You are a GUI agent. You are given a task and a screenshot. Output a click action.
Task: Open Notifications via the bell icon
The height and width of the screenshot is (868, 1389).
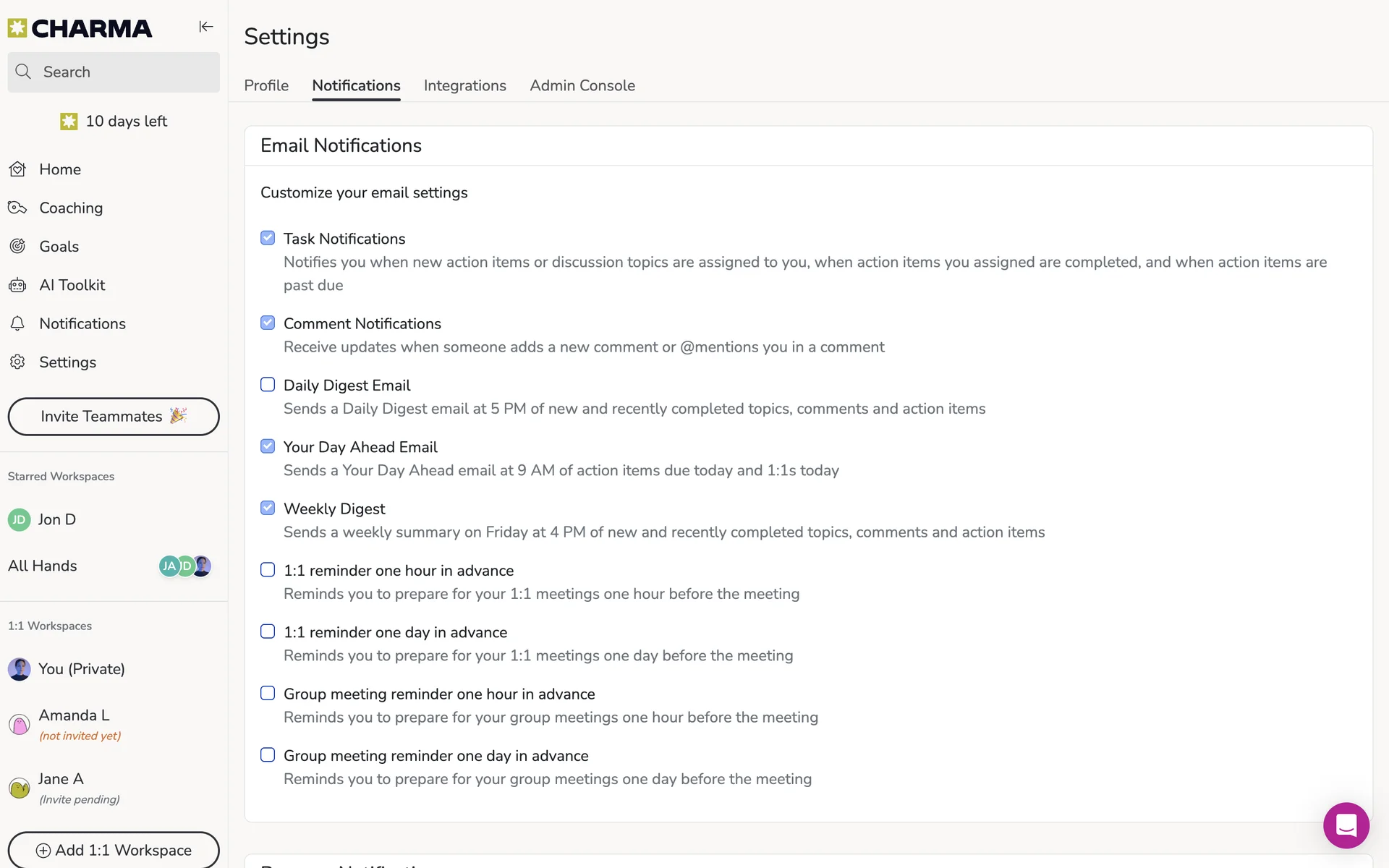click(18, 323)
